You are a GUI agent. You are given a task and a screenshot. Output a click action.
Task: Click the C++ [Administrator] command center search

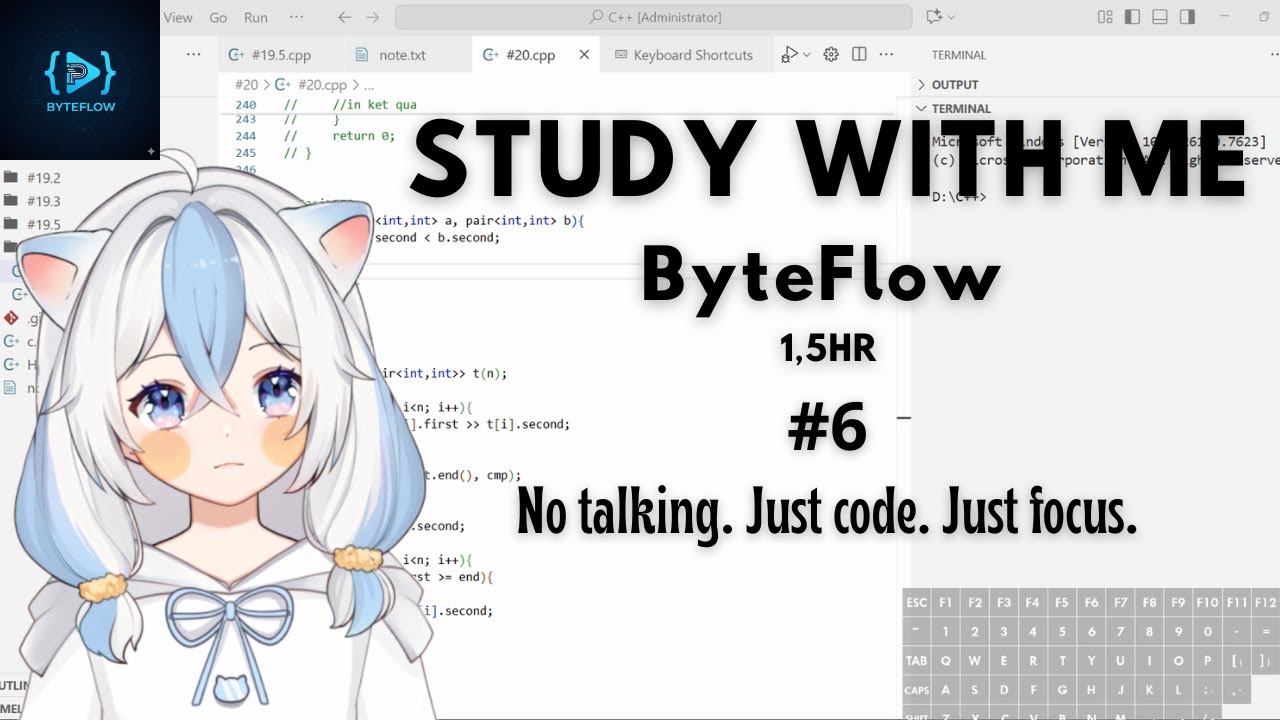(x=653, y=17)
